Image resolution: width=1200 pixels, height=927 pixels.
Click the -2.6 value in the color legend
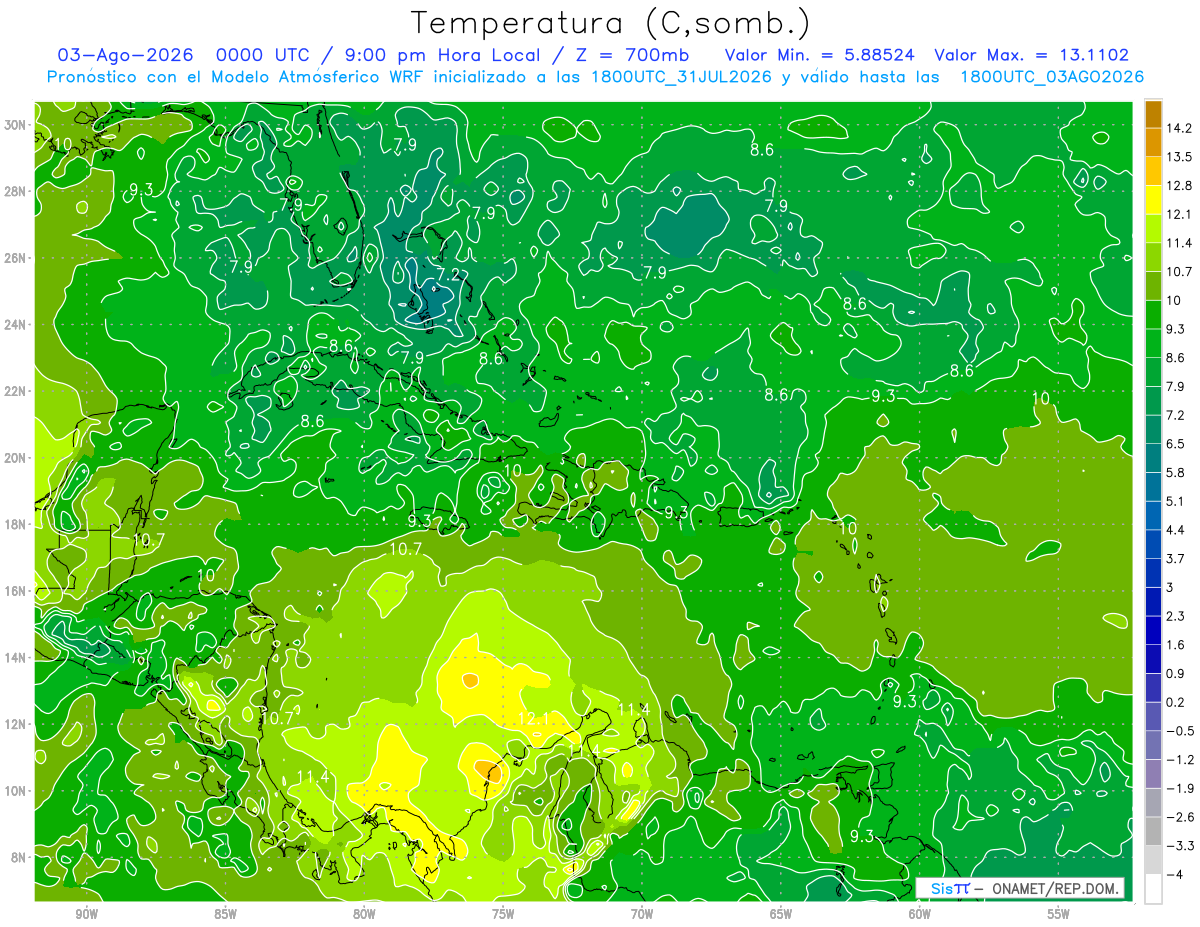(1180, 817)
